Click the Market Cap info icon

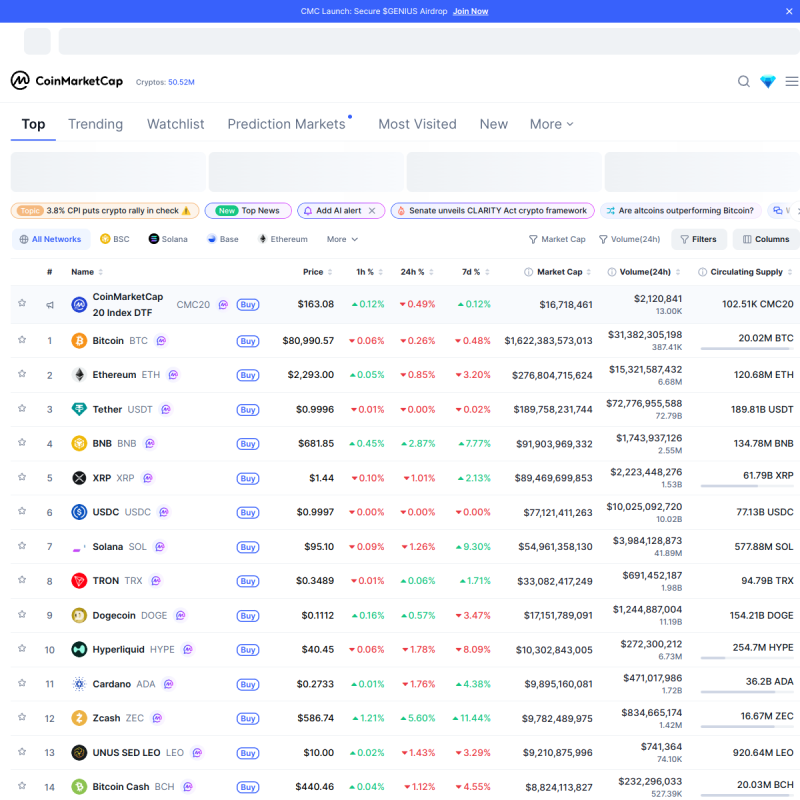click(529, 272)
